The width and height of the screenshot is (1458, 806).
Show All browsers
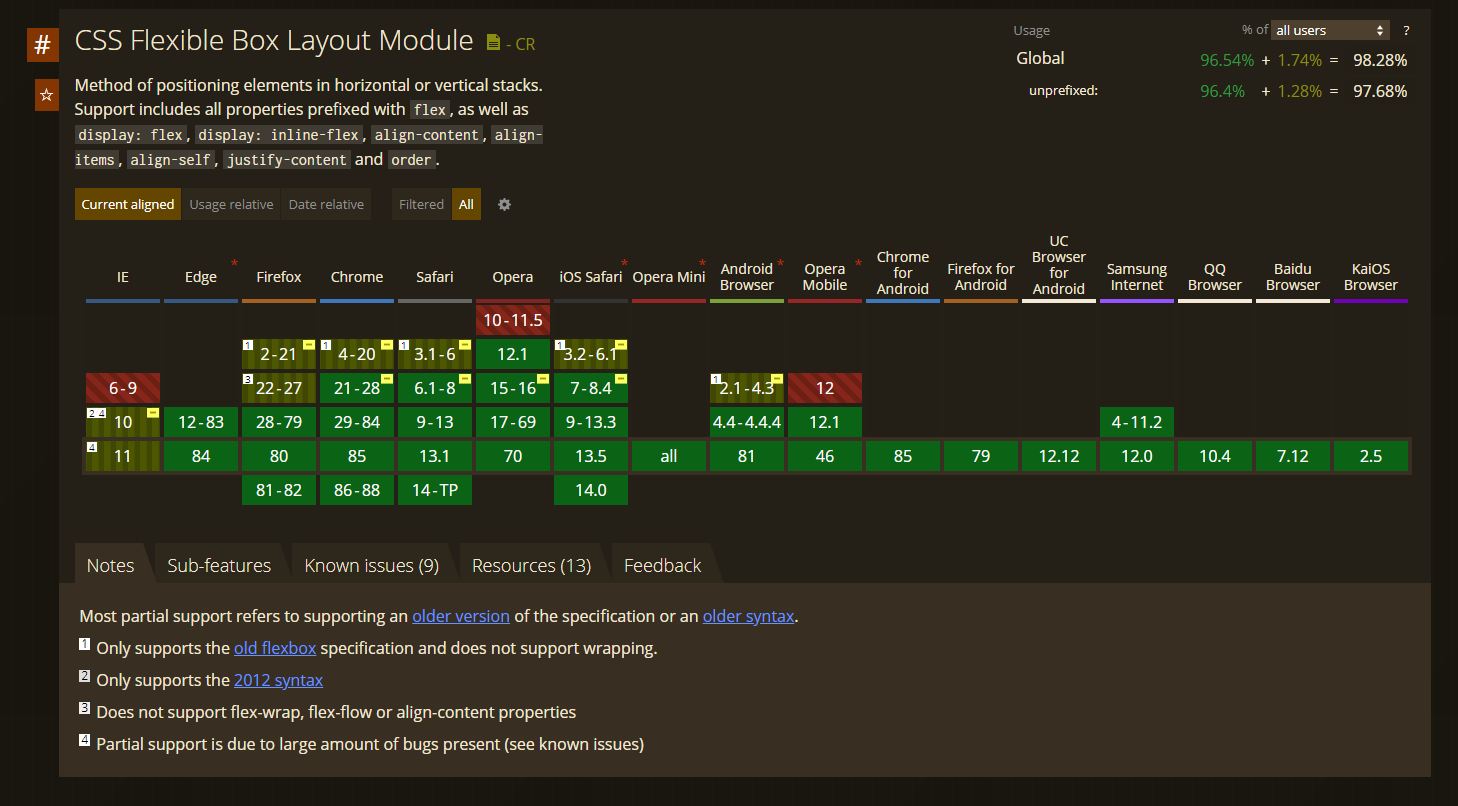[x=466, y=204]
